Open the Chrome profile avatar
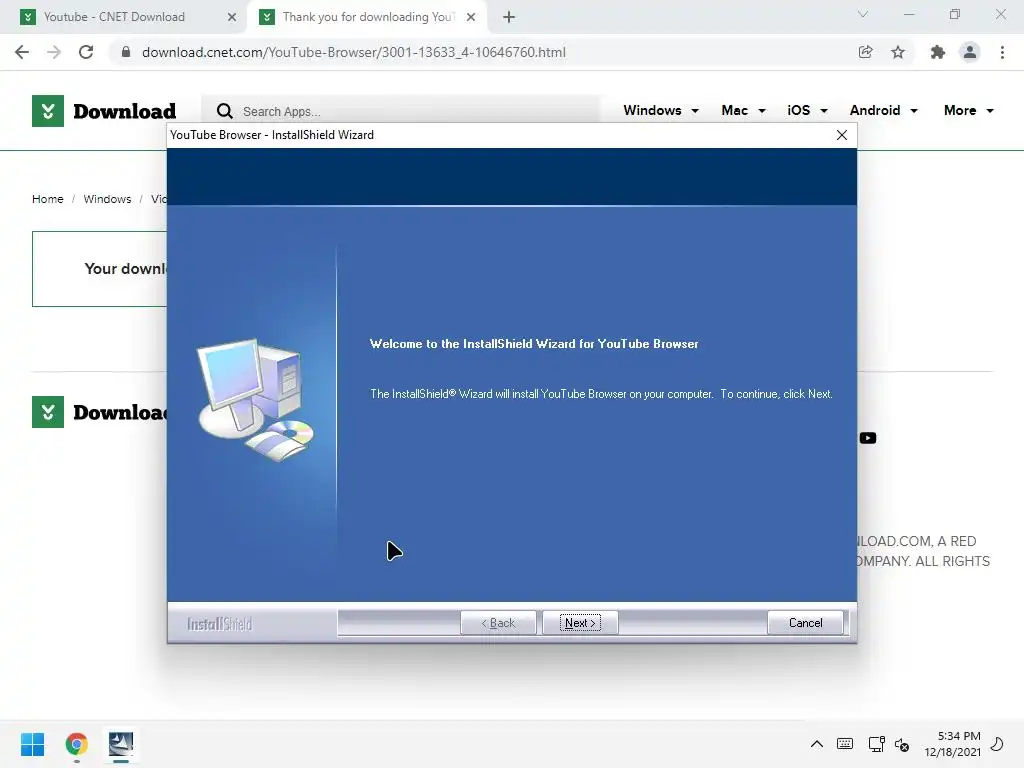Image resolution: width=1024 pixels, height=768 pixels. point(970,52)
